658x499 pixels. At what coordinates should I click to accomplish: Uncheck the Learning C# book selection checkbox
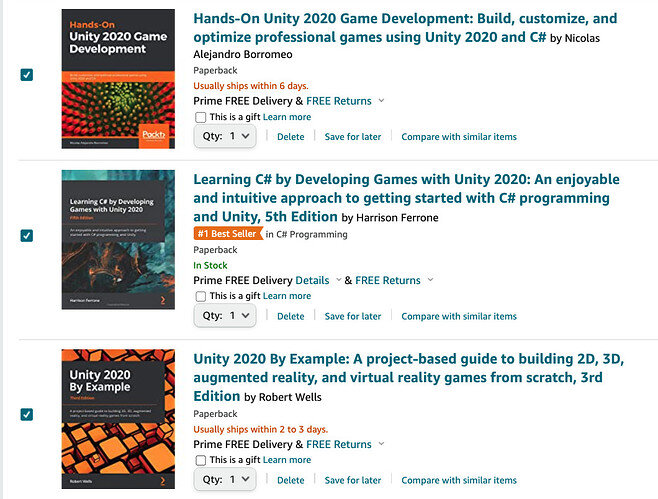26,235
